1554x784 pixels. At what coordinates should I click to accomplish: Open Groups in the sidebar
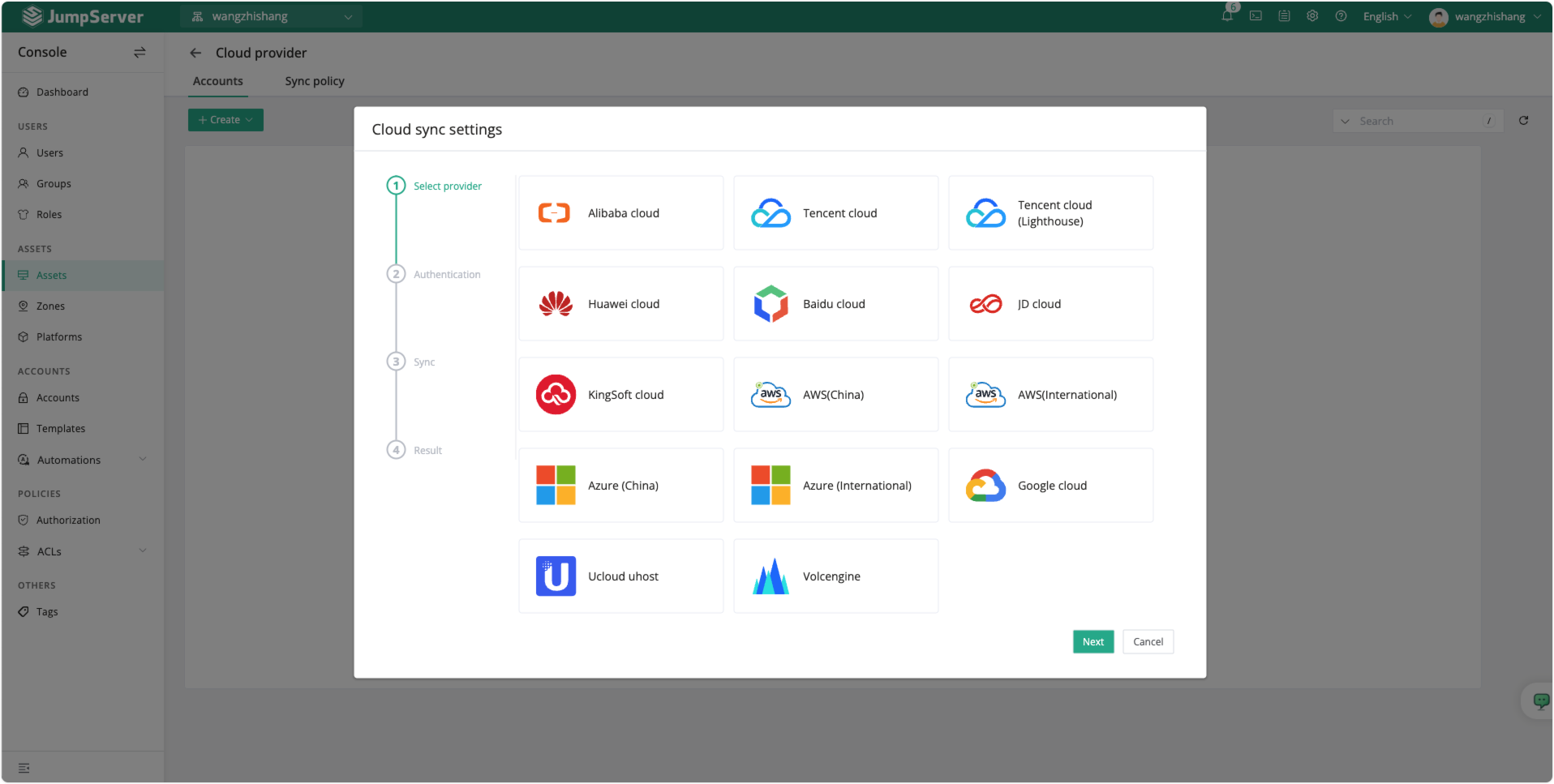(x=83, y=184)
